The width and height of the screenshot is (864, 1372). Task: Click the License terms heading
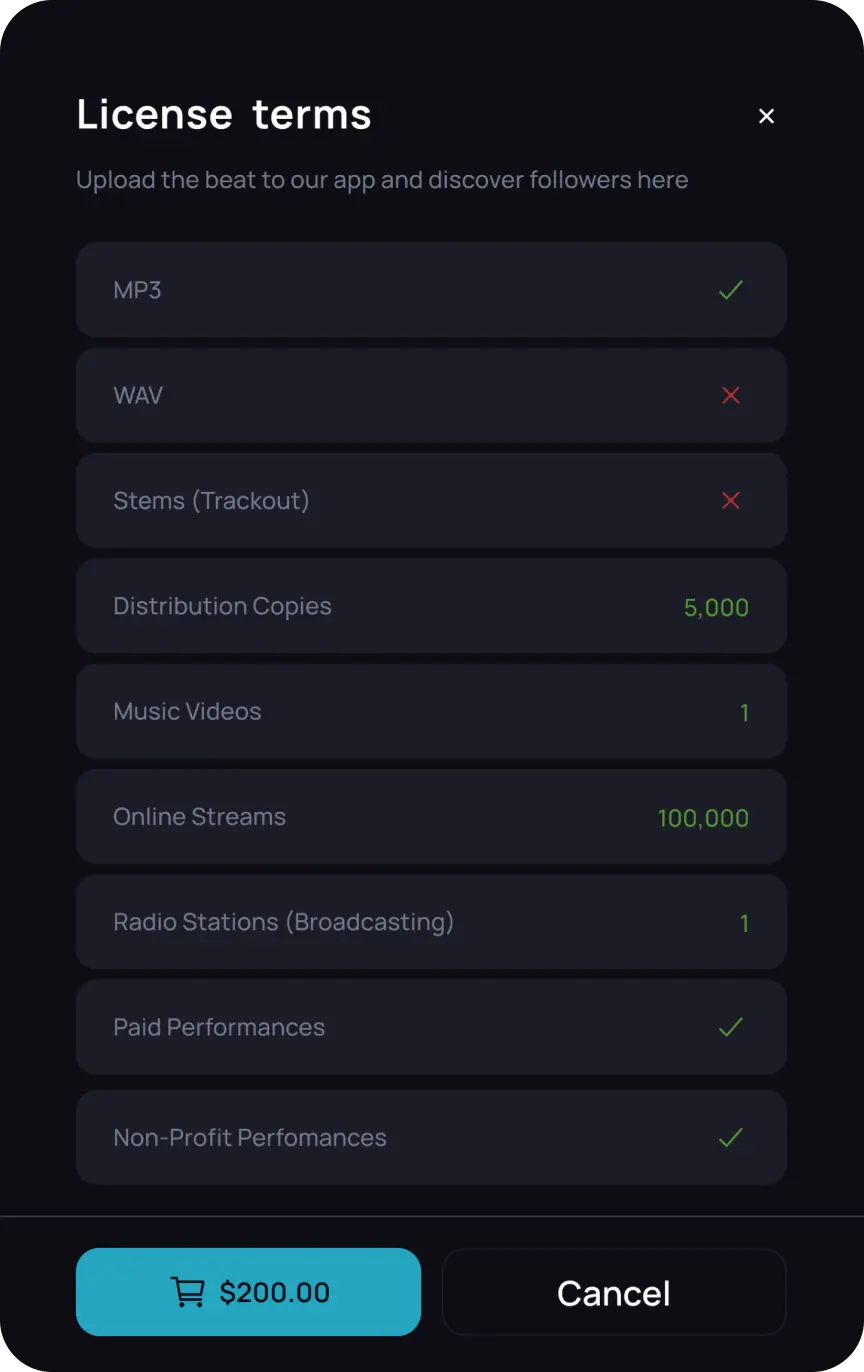(x=224, y=114)
